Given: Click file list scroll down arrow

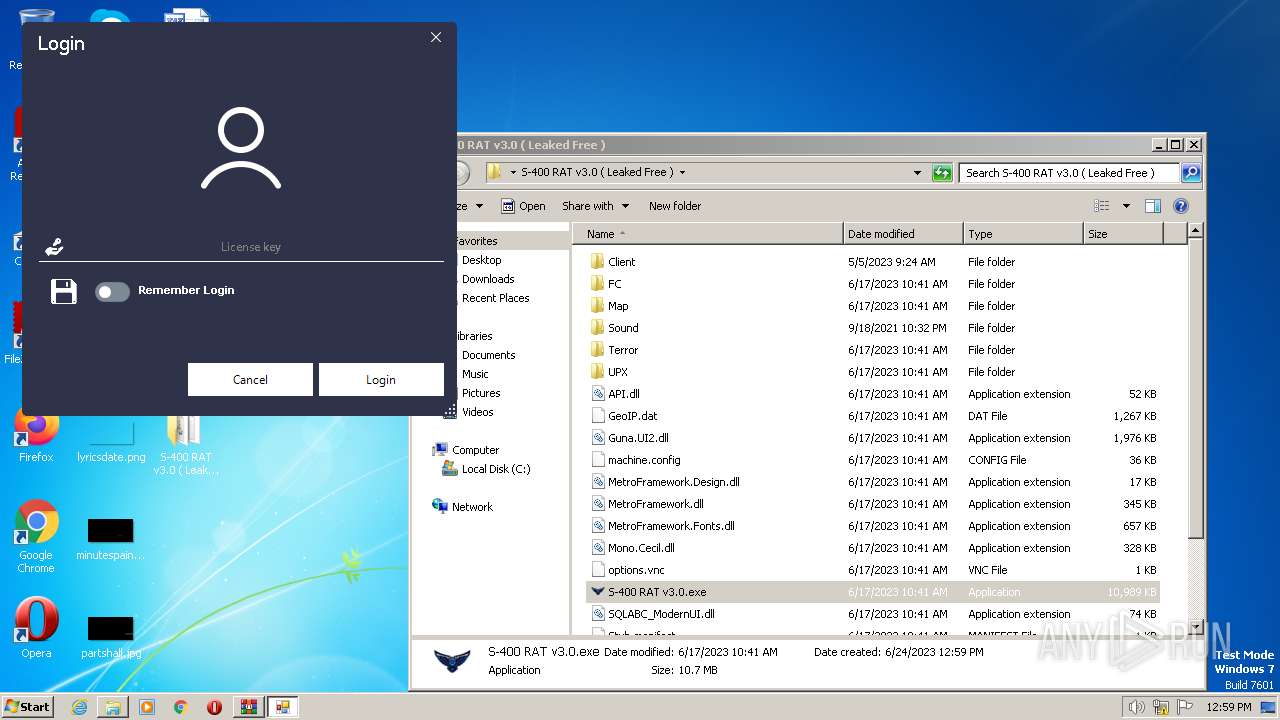Looking at the screenshot, I should (1195, 627).
